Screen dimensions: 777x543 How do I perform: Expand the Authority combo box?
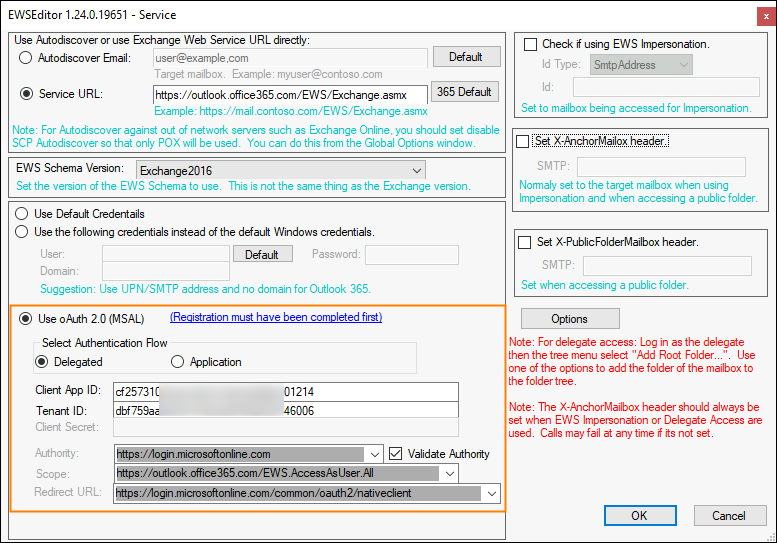(375, 454)
